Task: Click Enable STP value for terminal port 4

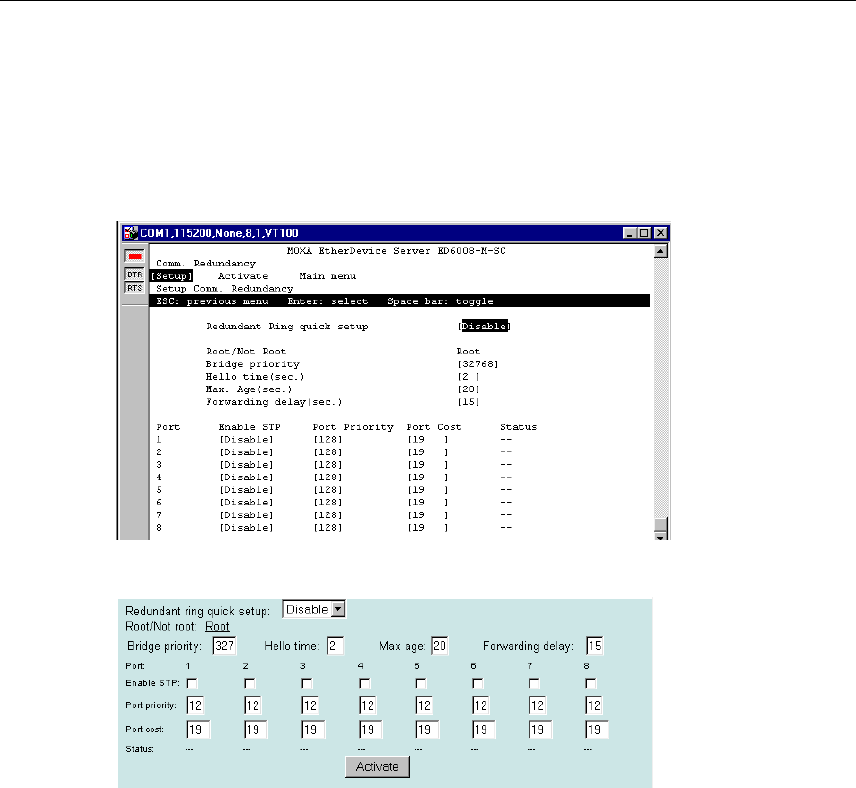Action: pos(246,477)
